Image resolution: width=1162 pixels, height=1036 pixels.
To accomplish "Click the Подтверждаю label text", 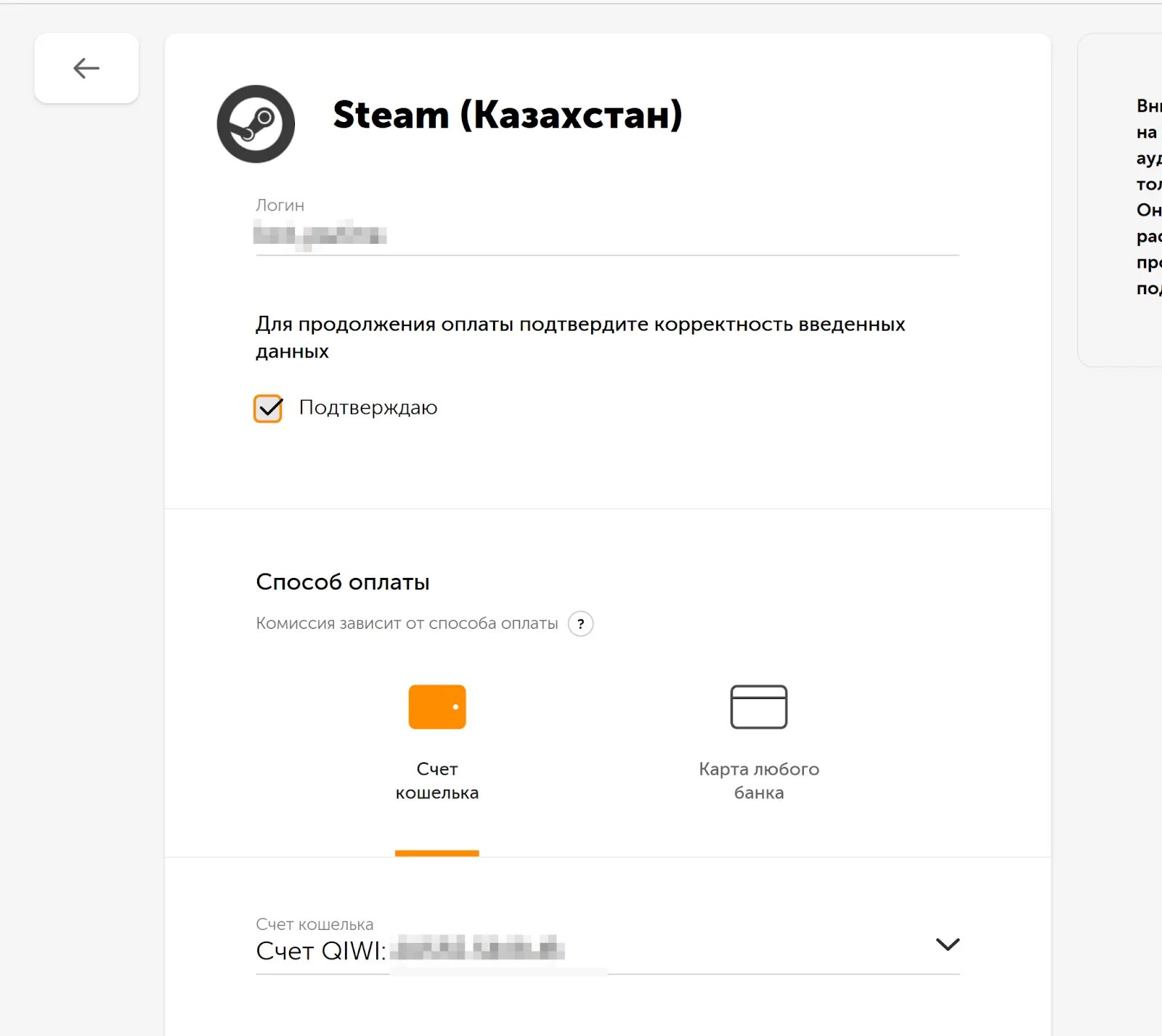I will [x=368, y=407].
